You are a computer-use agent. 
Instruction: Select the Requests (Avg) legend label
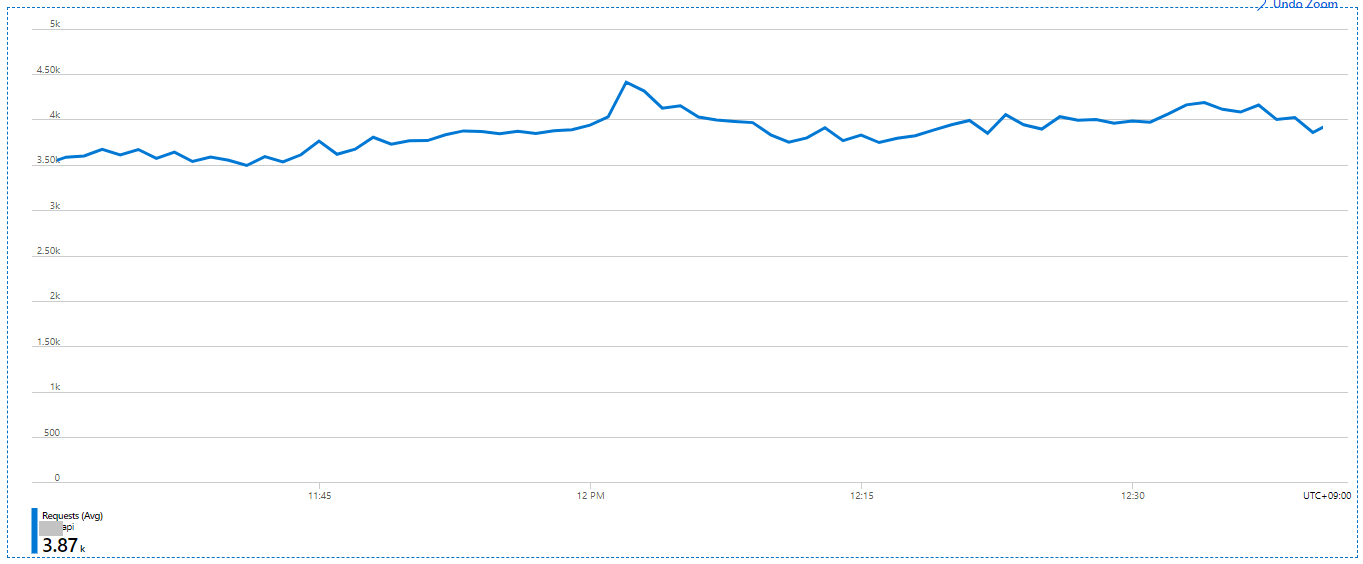pyautogui.click(x=72, y=516)
